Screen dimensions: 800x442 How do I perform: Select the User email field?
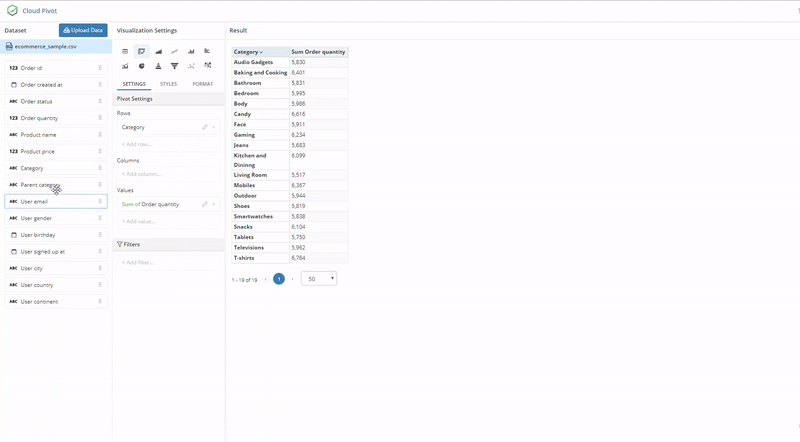point(55,201)
